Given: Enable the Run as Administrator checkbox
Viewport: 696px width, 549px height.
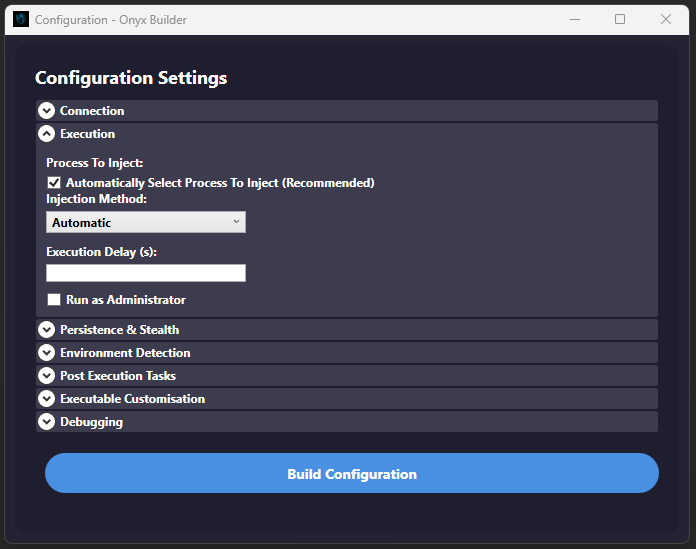Looking at the screenshot, I should [54, 300].
